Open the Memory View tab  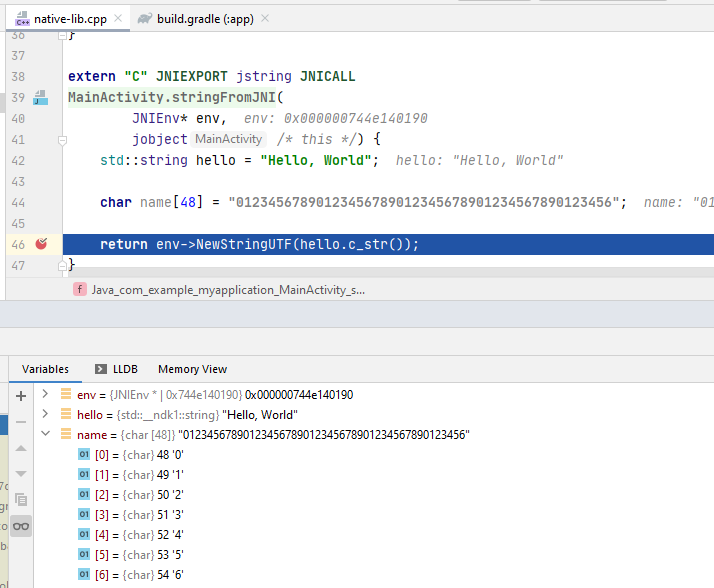point(192,369)
